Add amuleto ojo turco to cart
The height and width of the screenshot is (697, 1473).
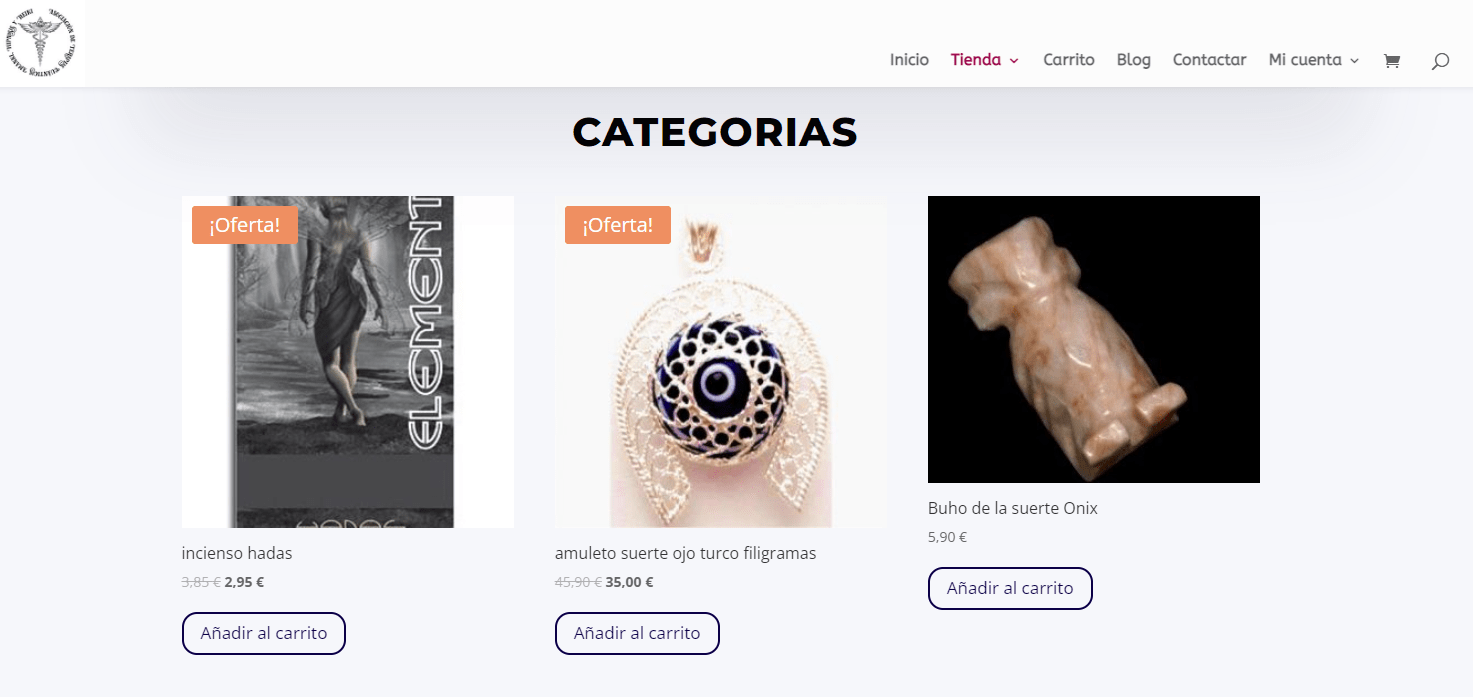[x=637, y=633]
